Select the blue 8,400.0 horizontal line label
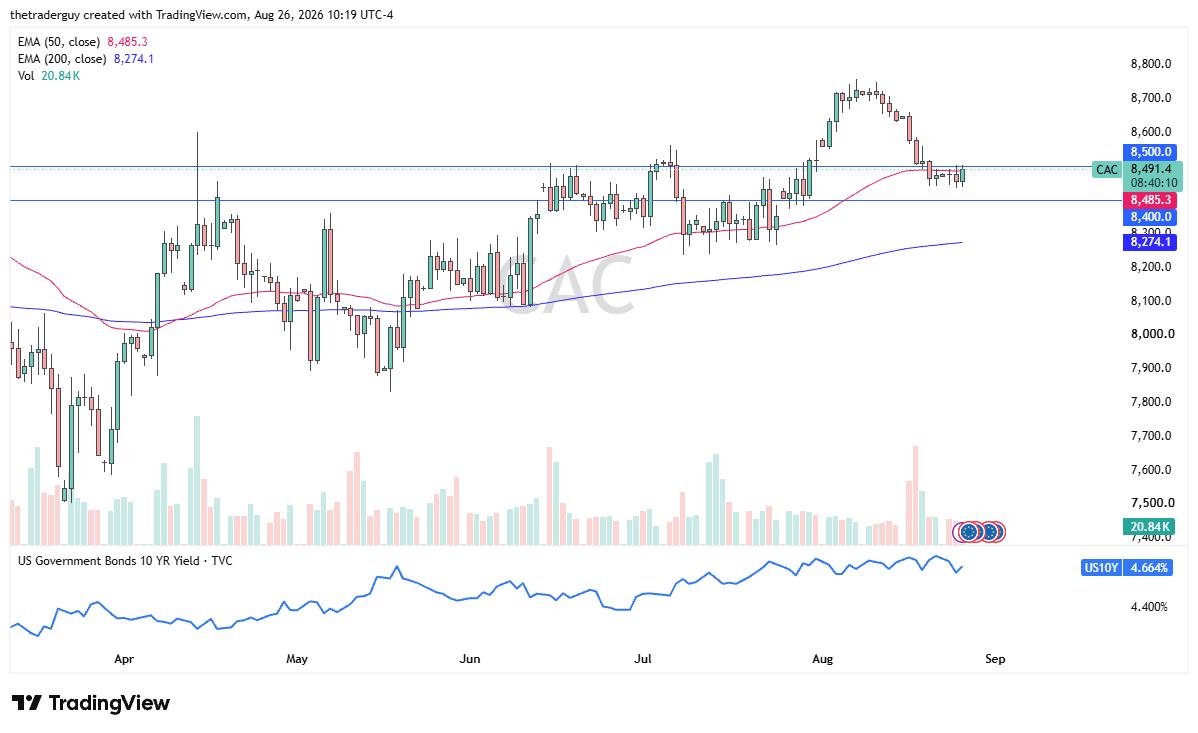 (x=1150, y=217)
